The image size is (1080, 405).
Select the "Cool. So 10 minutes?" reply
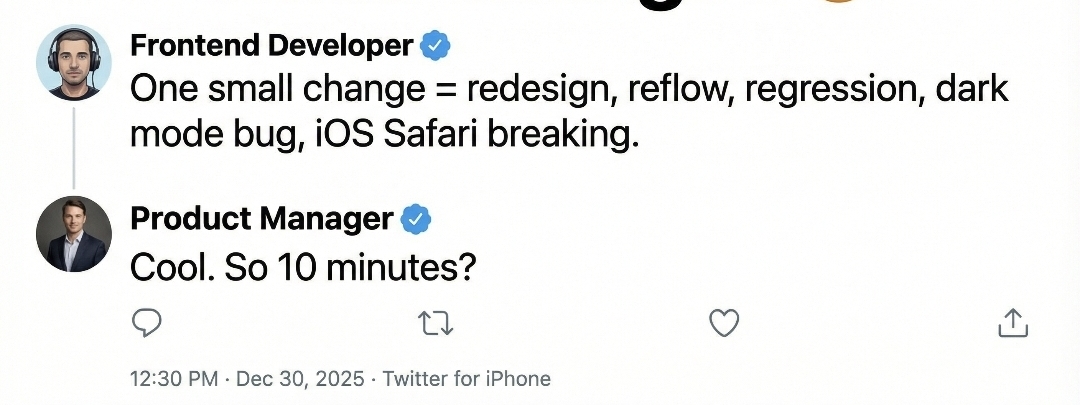pyautogui.click(x=301, y=266)
